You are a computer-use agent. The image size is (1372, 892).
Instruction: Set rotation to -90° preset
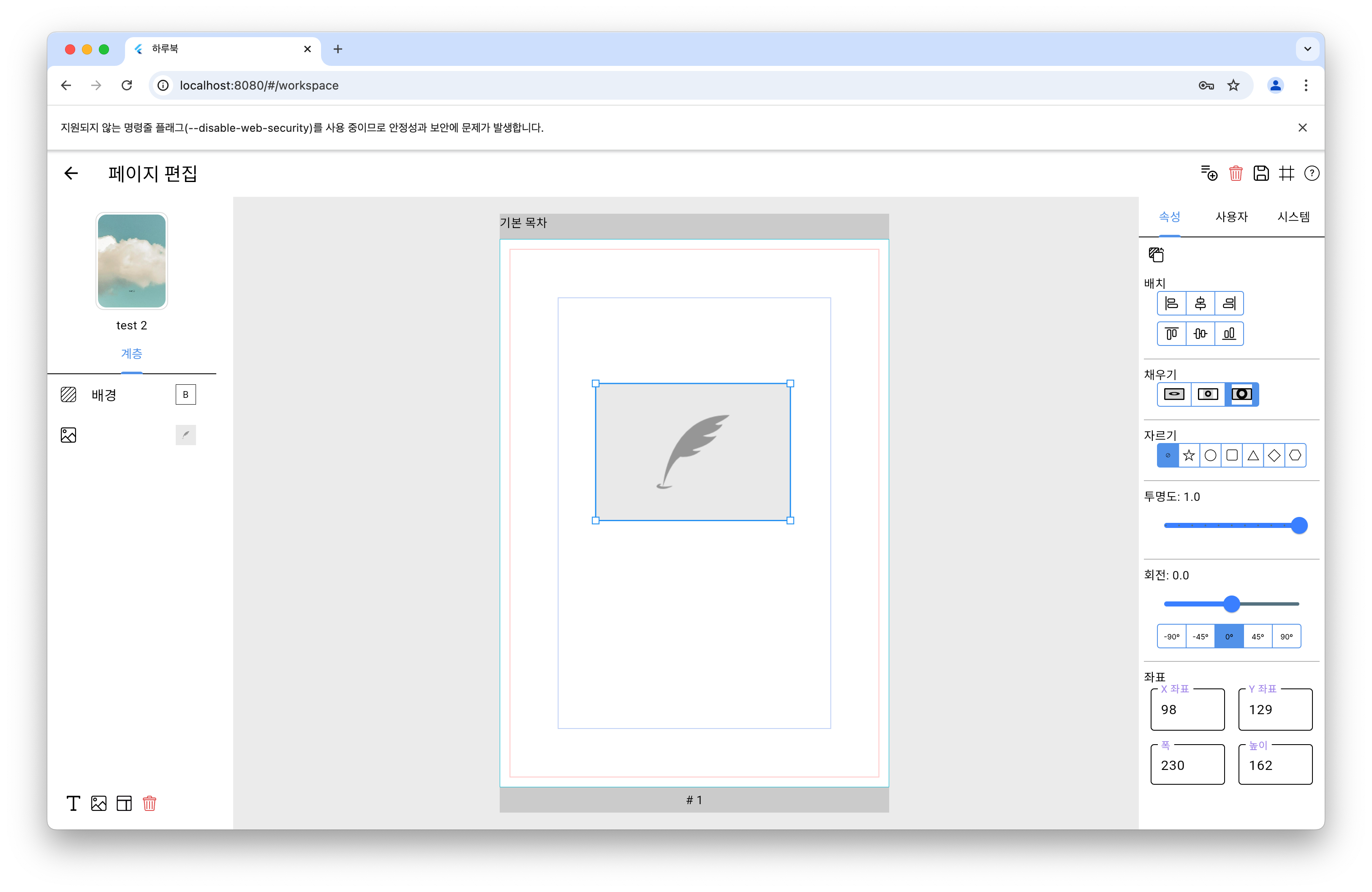tap(1171, 637)
